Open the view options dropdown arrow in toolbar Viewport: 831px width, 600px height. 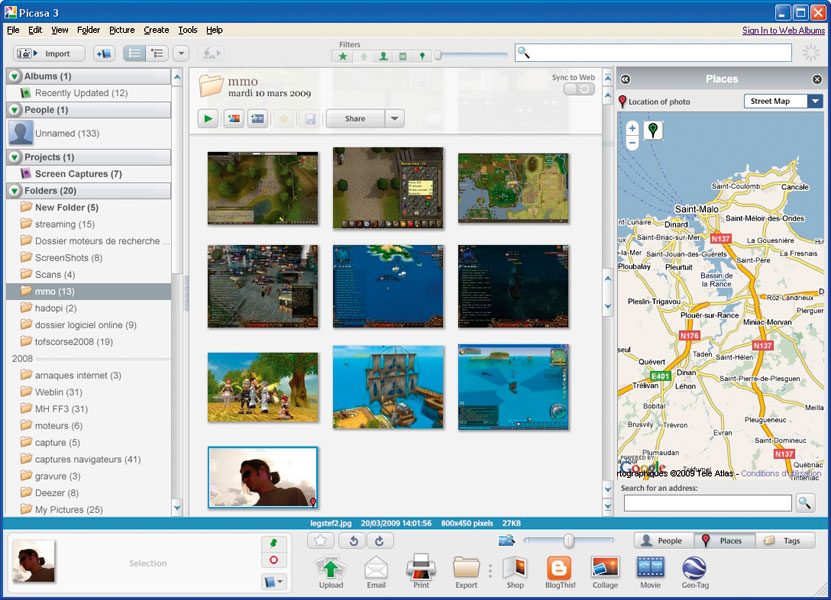click(x=181, y=54)
